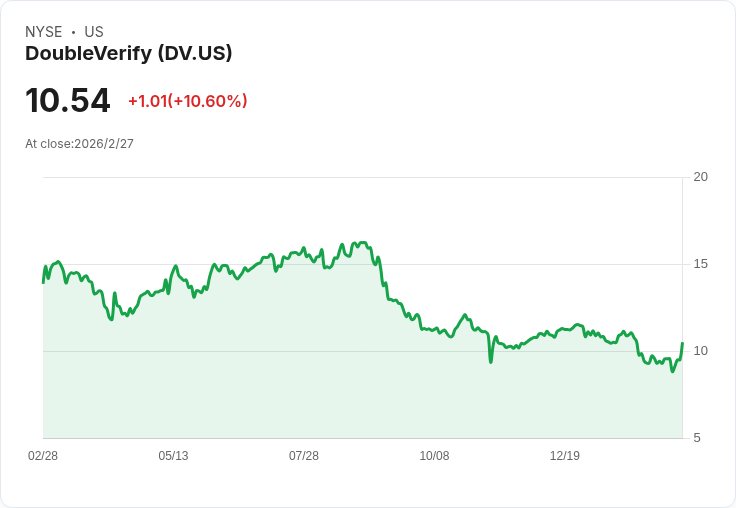Click the US market label
The width and height of the screenshot is (736, 508).
coord(94,32)
